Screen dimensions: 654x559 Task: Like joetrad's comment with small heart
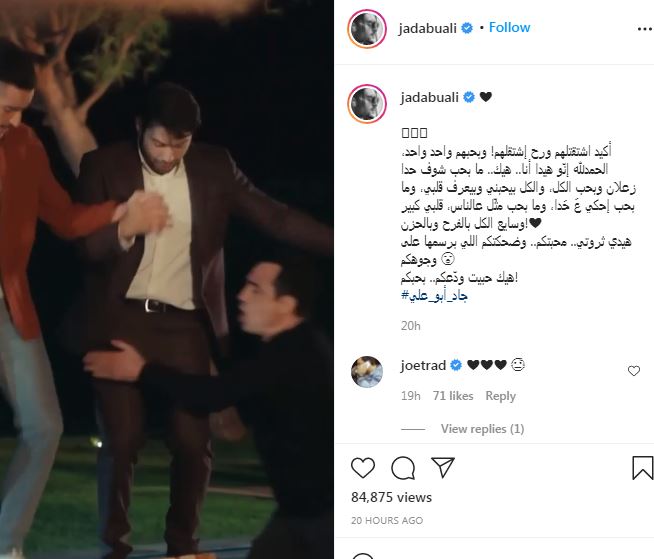click(634, 371)
